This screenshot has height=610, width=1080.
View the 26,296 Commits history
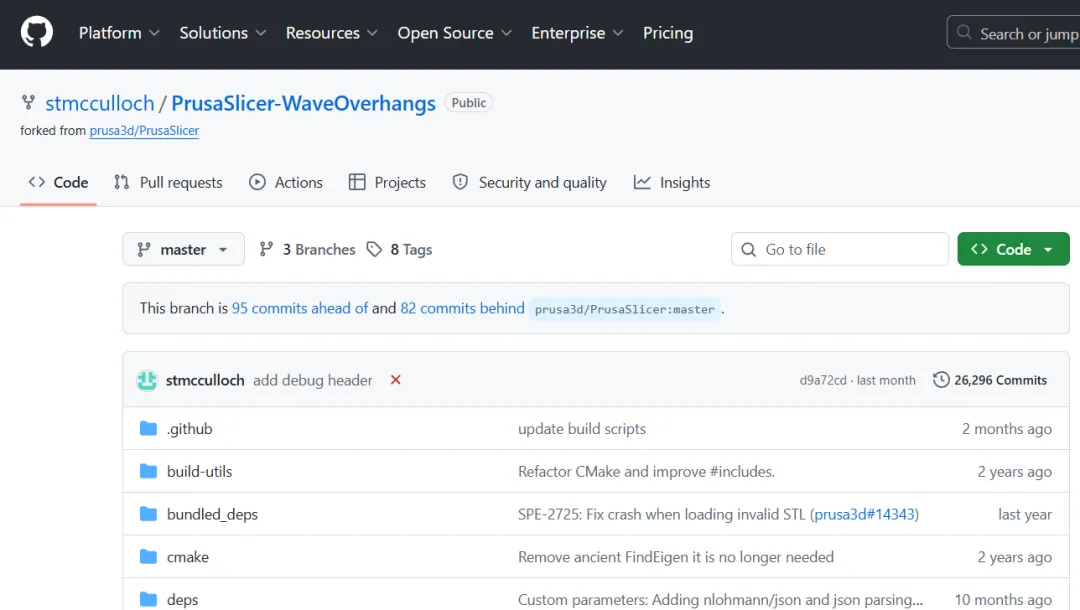click(x=990, y=380)
